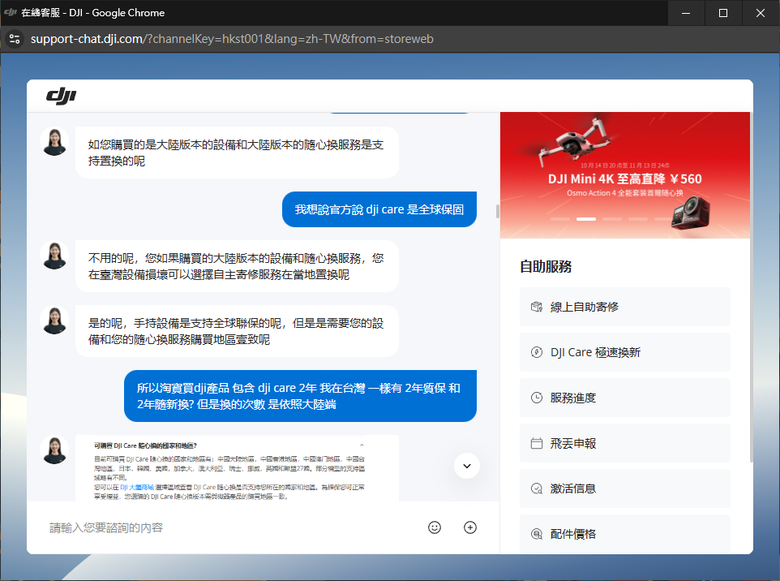Click agent avatar beside 不用的呢 message
The image size is (780, 581).
click(54, 256)
